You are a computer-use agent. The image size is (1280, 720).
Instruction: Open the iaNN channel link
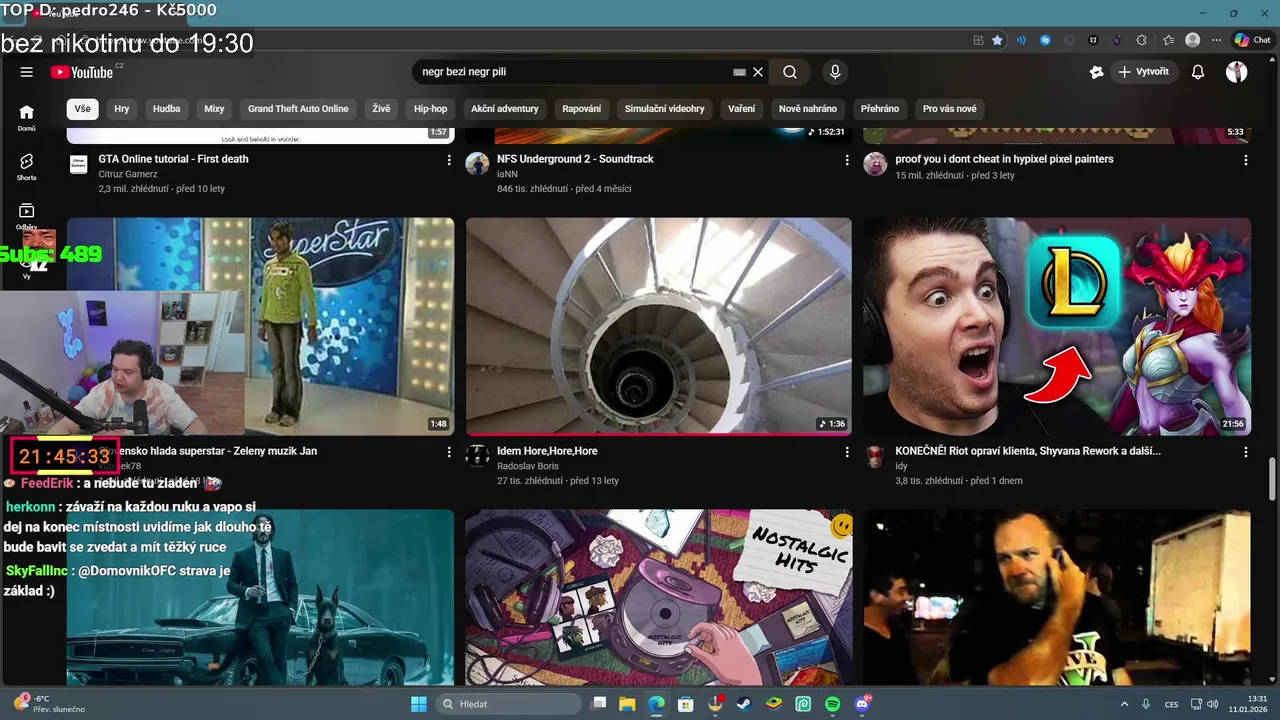click(507, 174)
